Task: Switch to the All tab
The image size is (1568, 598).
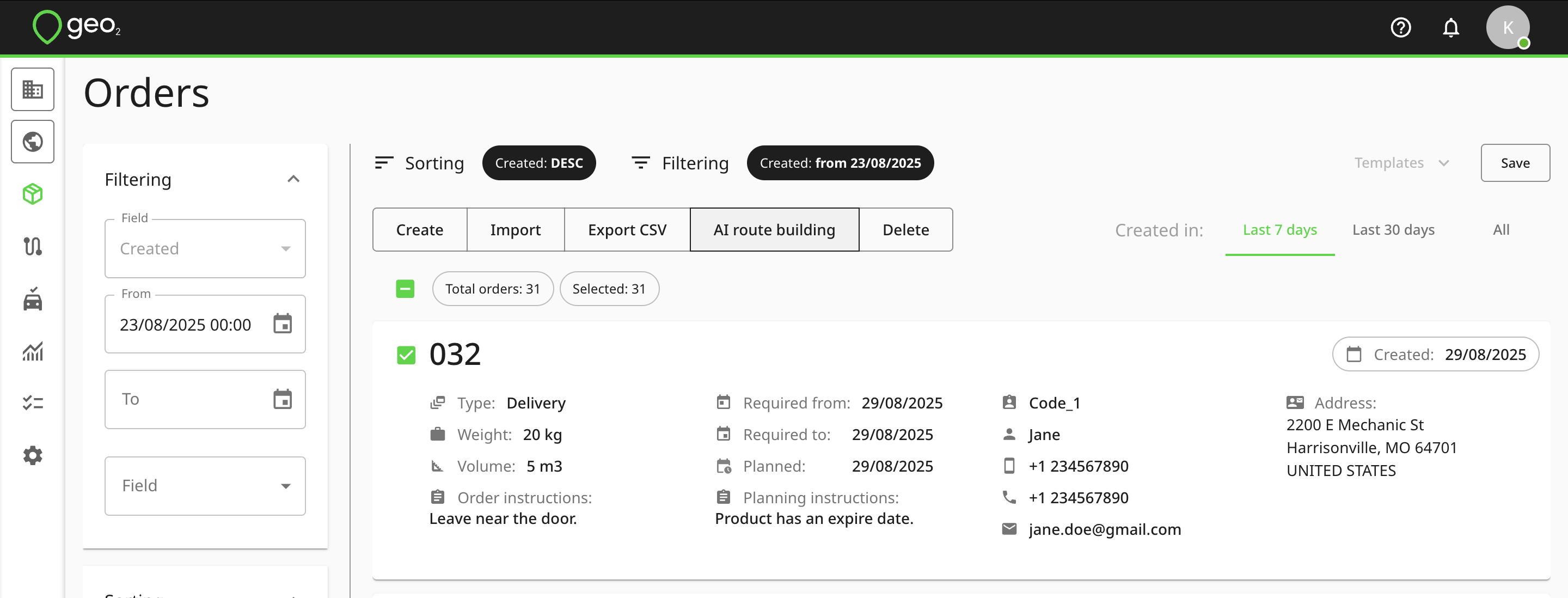Action: point(1501,230)
